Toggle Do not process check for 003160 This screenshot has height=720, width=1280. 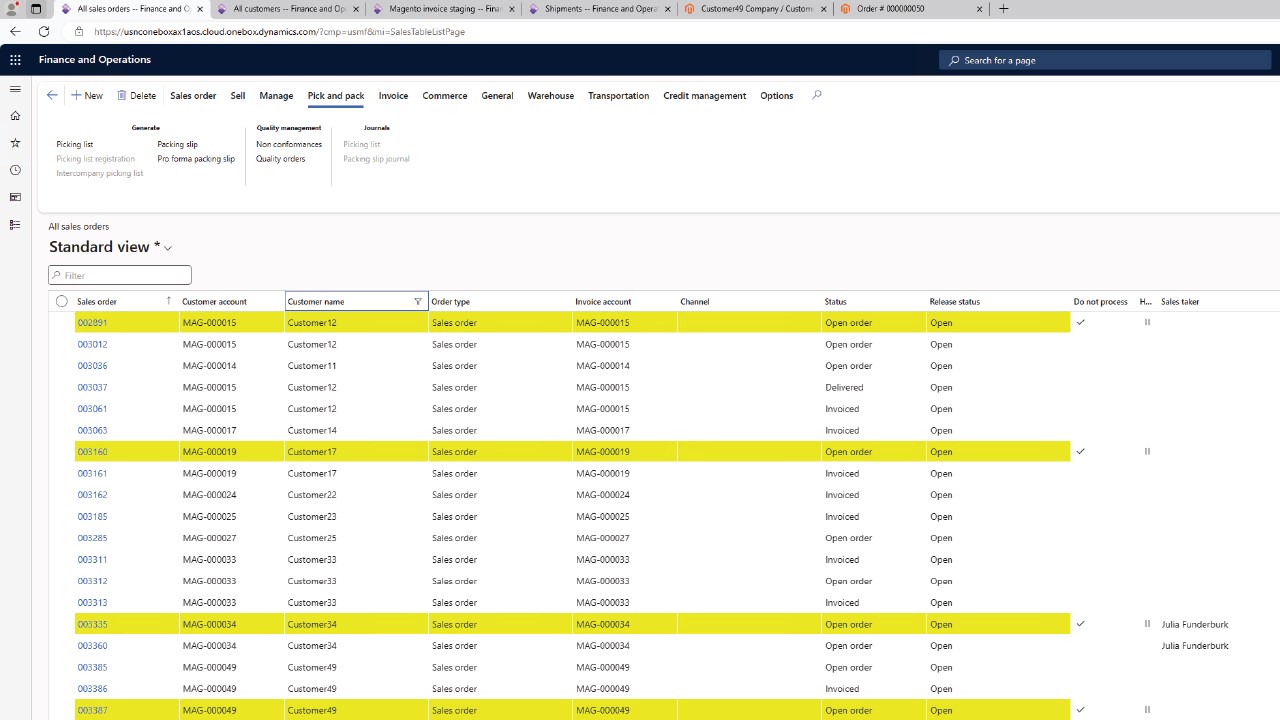[1080, 451]
